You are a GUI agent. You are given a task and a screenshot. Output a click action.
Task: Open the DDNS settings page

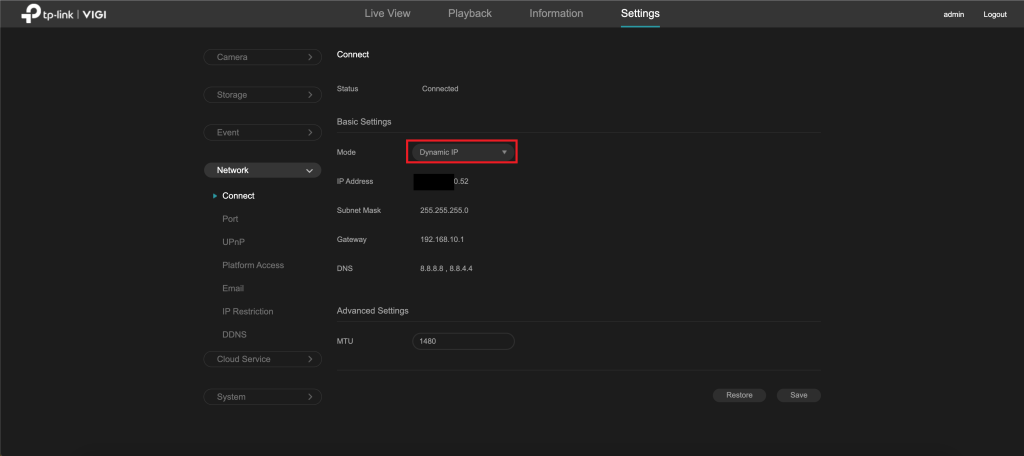[x=234, y=334]
